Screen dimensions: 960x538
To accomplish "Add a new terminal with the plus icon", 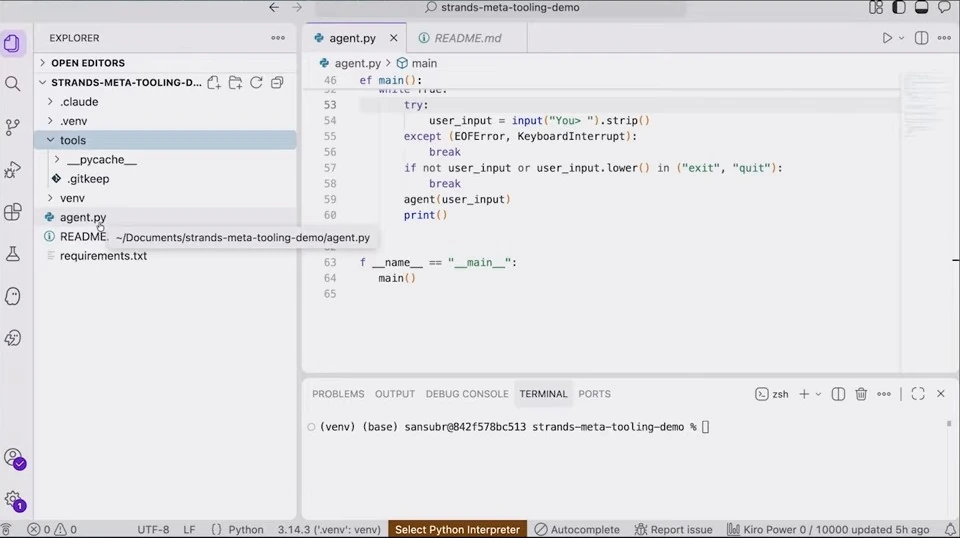I will (804, 394).
